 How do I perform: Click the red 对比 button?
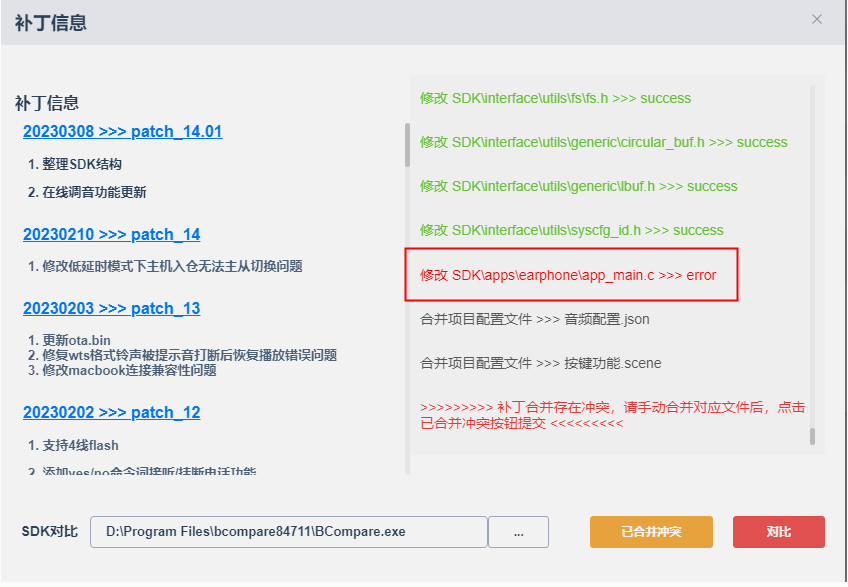(779, 532)
